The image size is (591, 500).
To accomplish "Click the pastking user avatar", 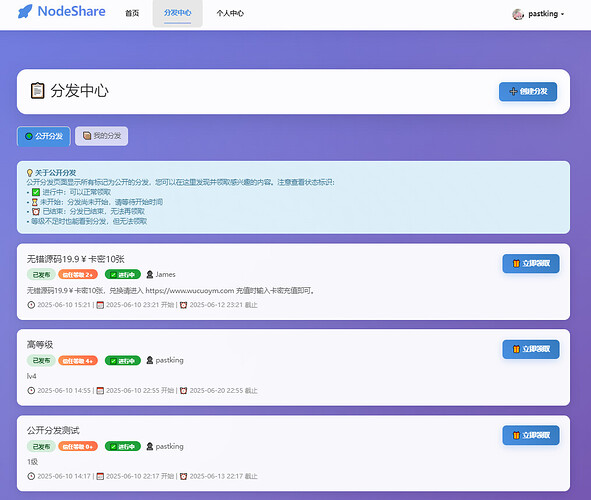I will pos(518,14).
